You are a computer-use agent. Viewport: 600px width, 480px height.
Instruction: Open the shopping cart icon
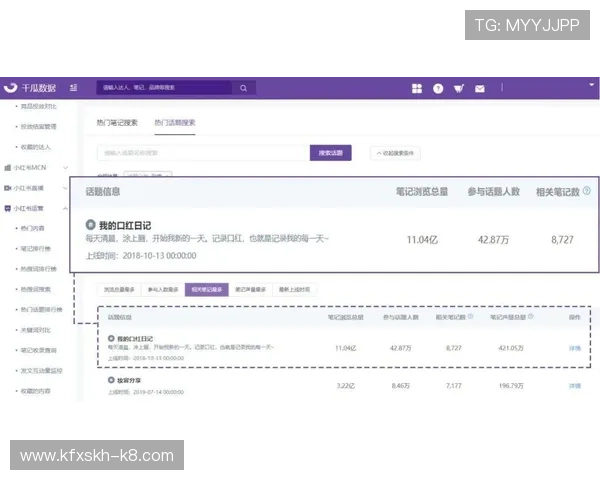pos(458,88)
